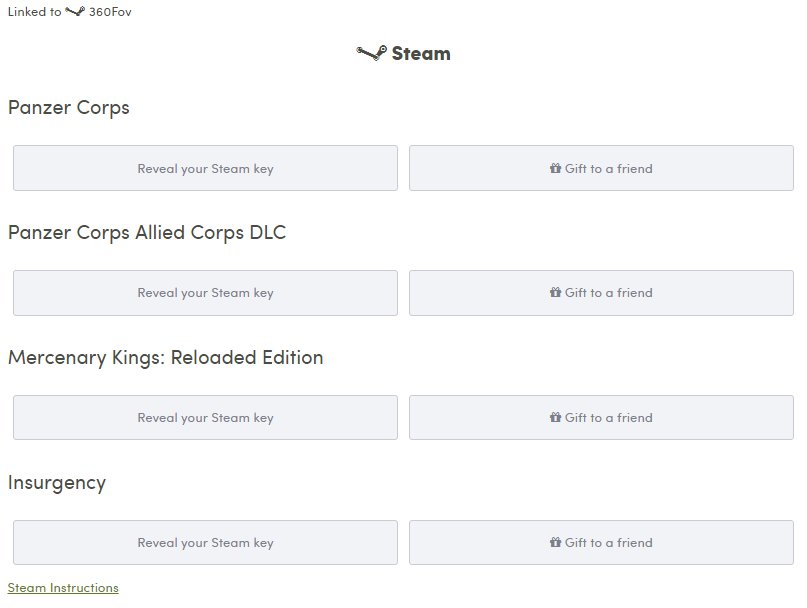Select the Panzer Corps title heading
The width and height of the screenshot is (807, 608).
(68, 108)
